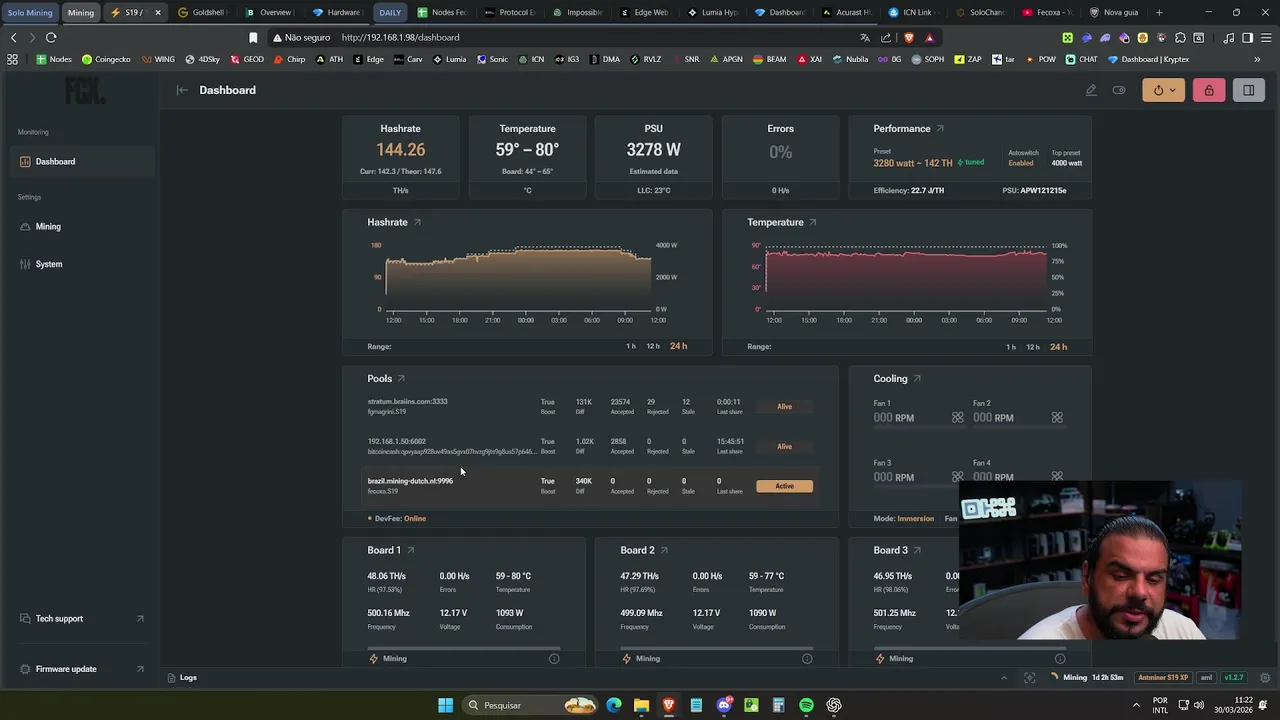Open Hashrate chart details arrow
This screenshot has width=1280, height=720.
(x=417, y=222)
